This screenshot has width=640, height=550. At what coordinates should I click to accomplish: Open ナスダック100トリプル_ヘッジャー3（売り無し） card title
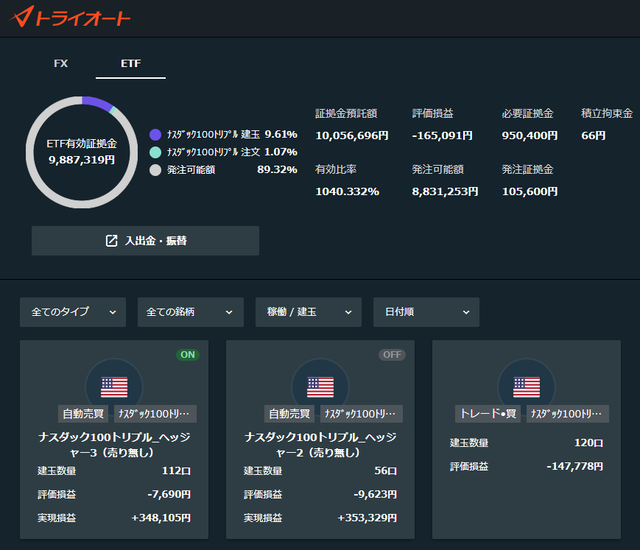pyautogui.click(x=114, y=445)
